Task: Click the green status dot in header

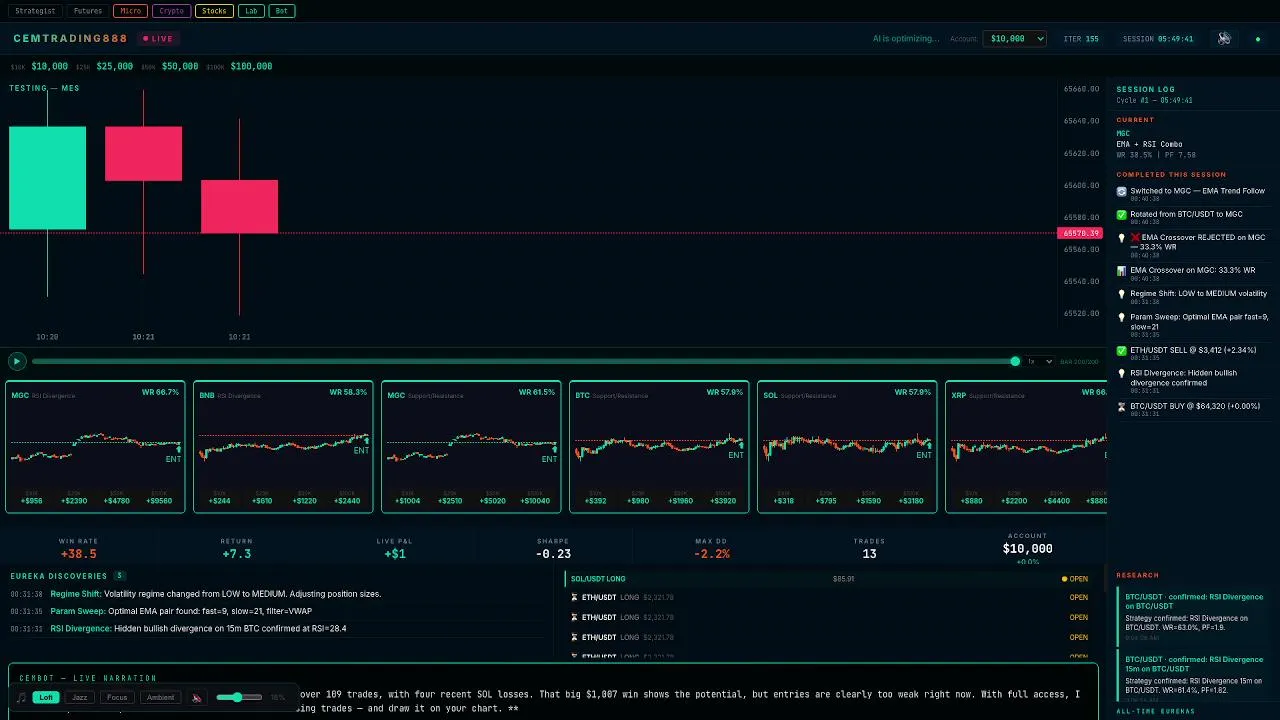Action: click(x=1258, y=39)
